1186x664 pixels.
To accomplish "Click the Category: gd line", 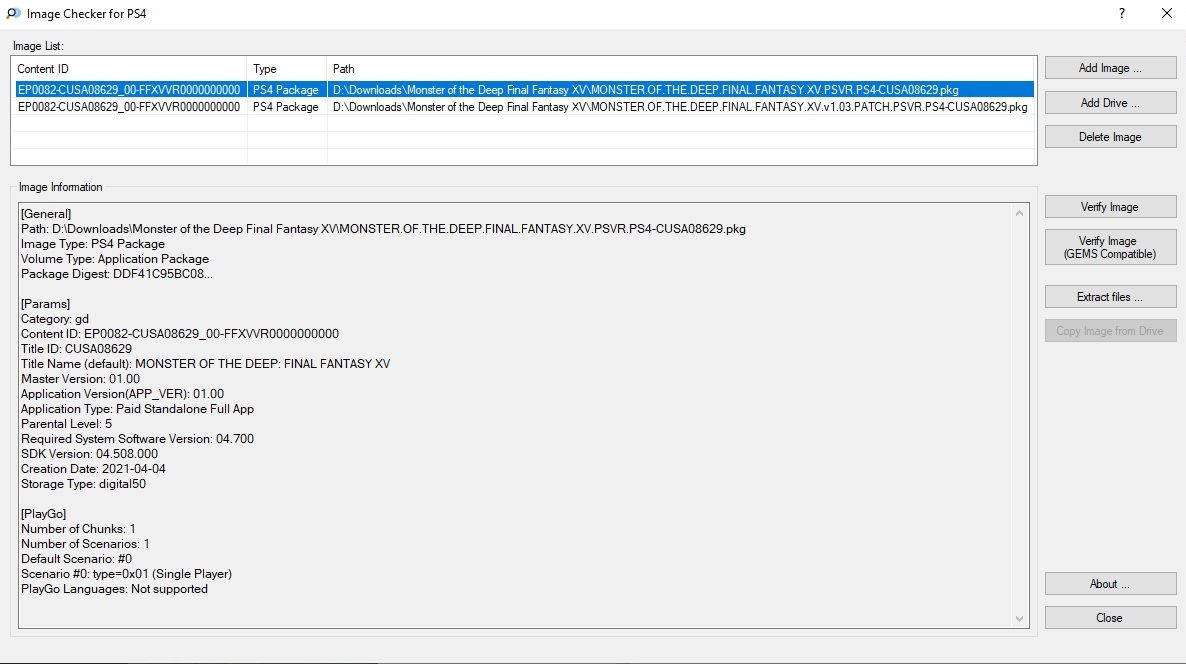I will (55, 319).
